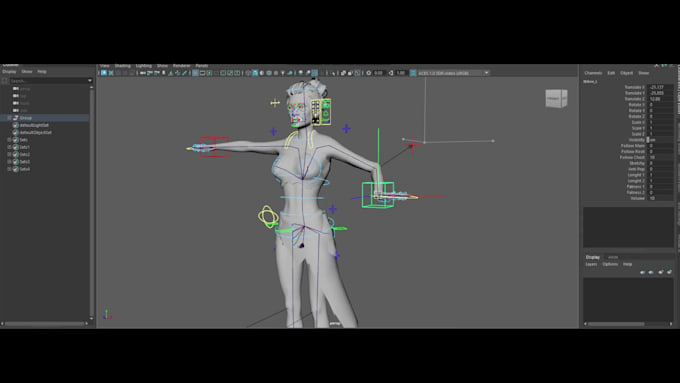Click the Safe Action toolbar icon
The image size is (680, 383).
[x=230, y=73]
